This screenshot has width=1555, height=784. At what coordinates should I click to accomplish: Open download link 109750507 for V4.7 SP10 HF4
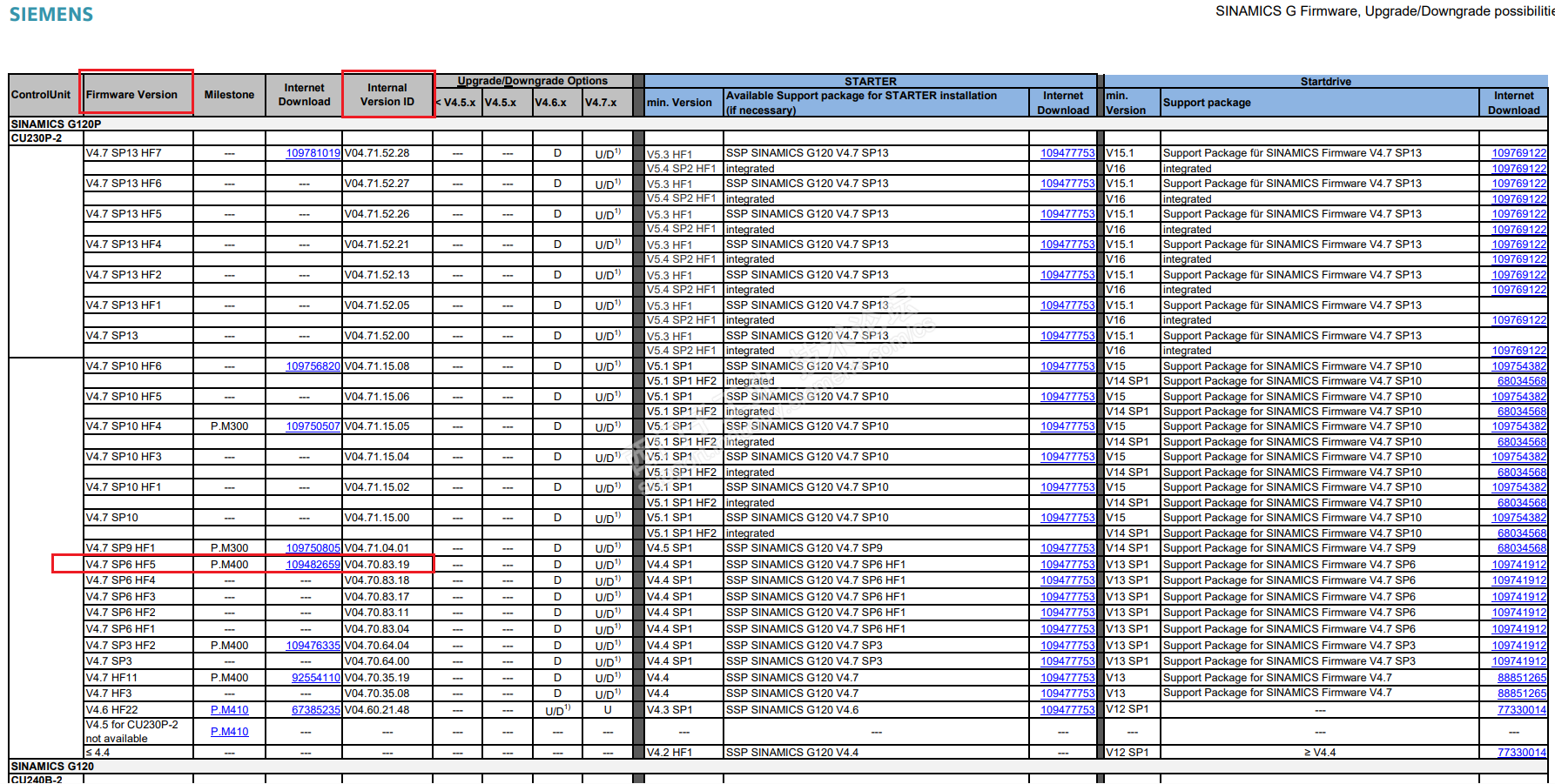tap(313, 426)
